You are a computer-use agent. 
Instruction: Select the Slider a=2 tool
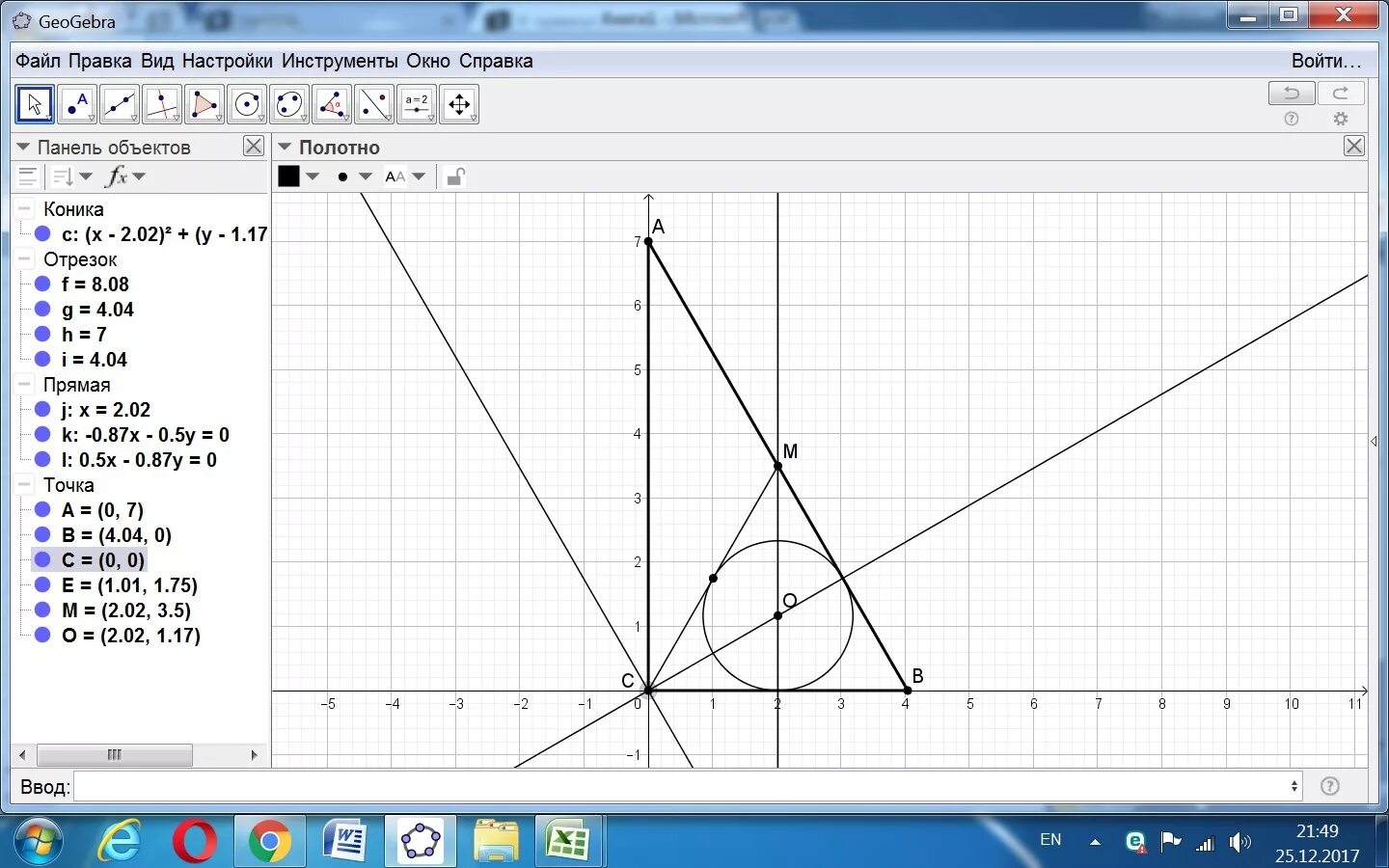[x=417, y=104]
